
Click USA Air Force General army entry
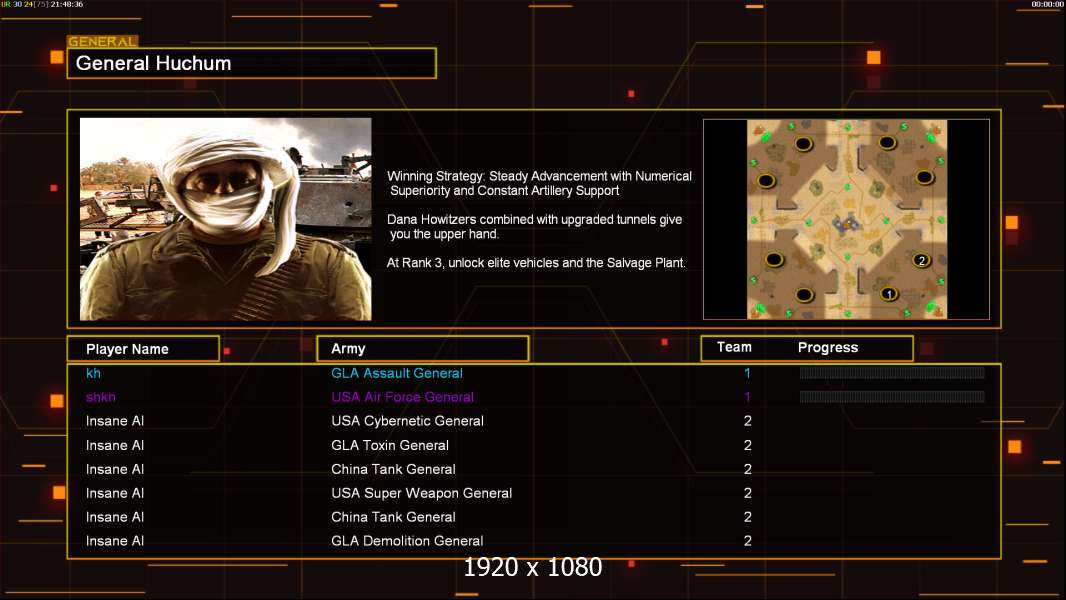(402, 397)
